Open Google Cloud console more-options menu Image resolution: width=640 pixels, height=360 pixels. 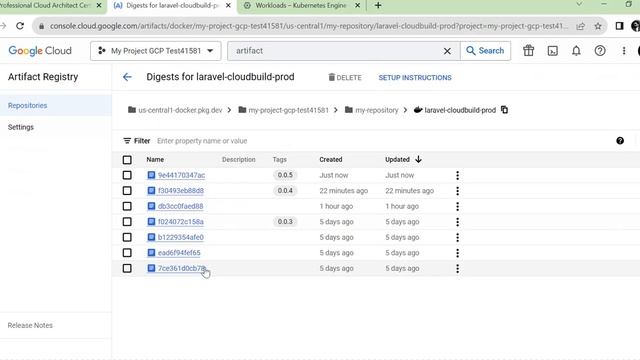coord(624,51)
